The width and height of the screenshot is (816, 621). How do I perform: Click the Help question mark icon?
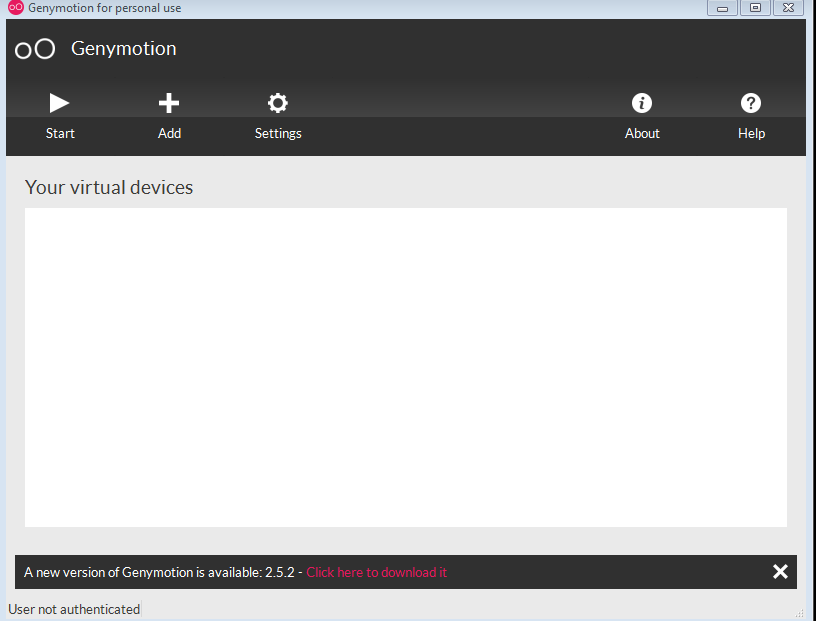751,102
